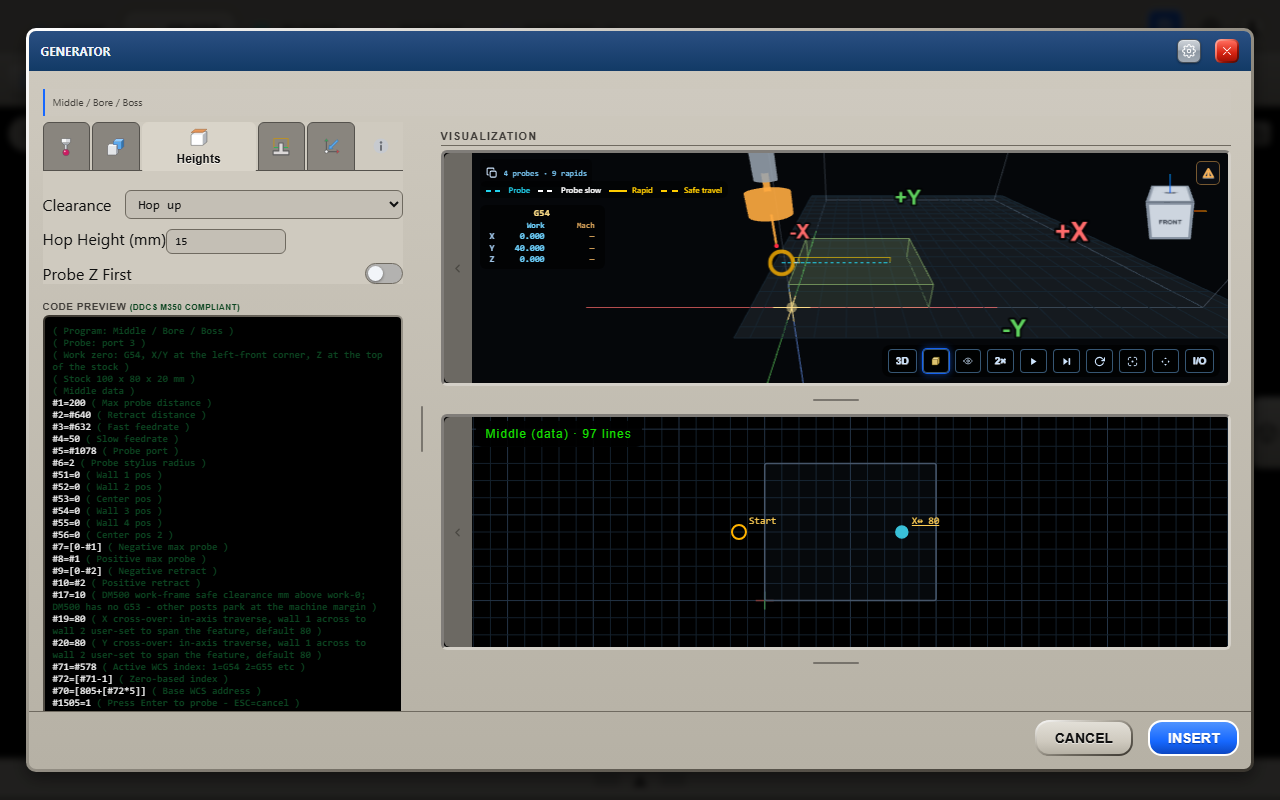
Task: Click the Hop Height input field
Action: pos(226,241)
